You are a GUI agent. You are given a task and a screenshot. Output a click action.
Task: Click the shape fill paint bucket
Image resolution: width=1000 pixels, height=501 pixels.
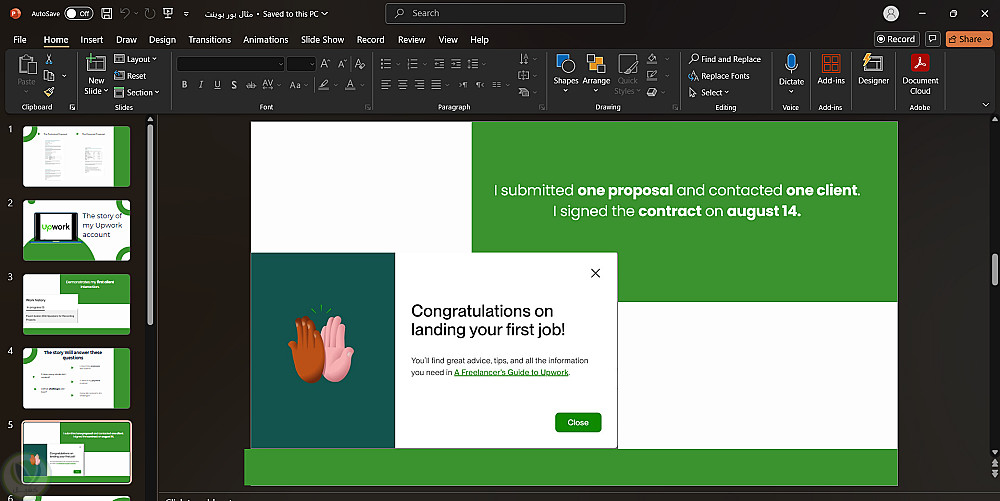point(652,59)
